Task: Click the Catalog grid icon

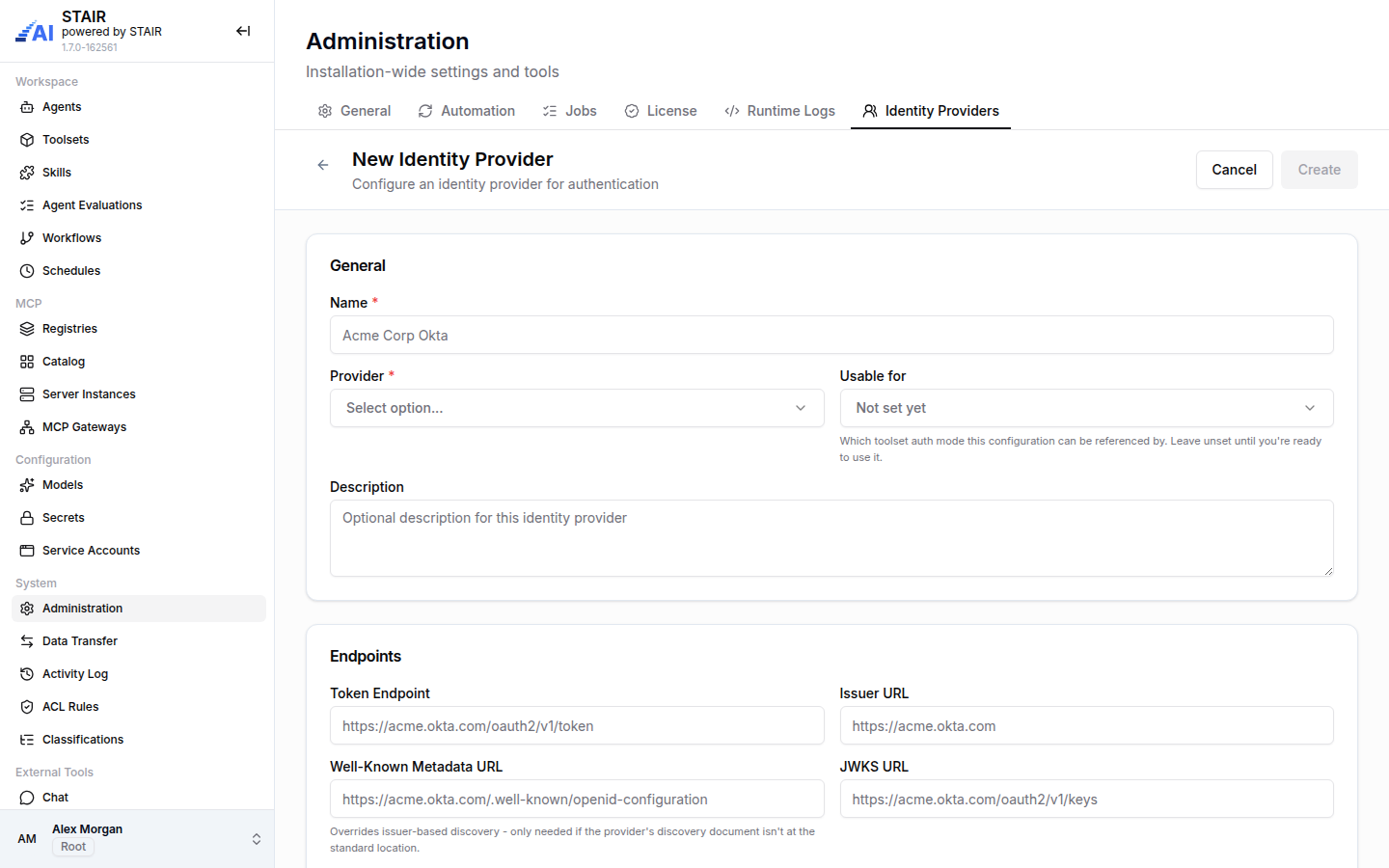Action: point(27,362)
